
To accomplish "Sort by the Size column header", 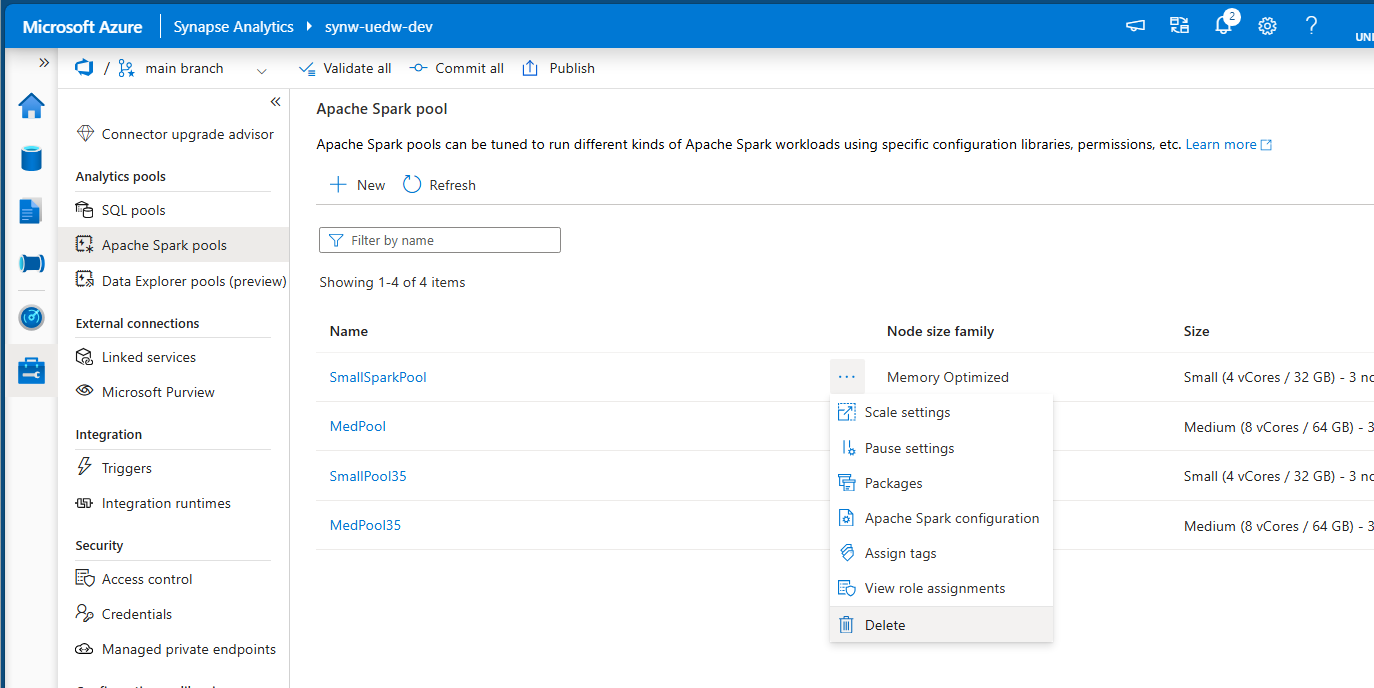I will [1196, 331].
